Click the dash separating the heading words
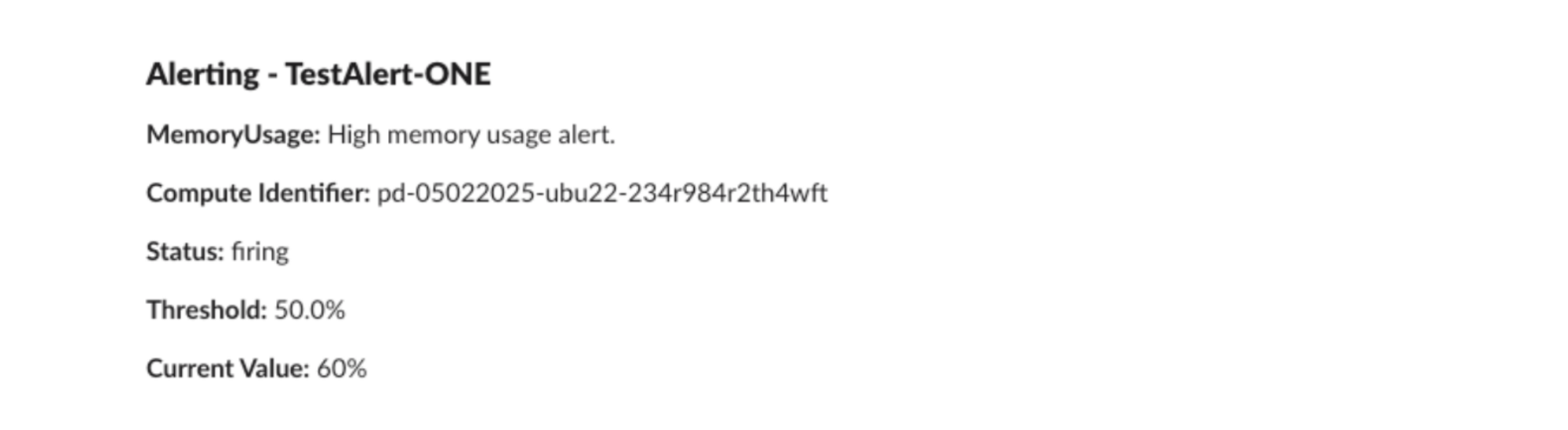 tap(272, 75)
